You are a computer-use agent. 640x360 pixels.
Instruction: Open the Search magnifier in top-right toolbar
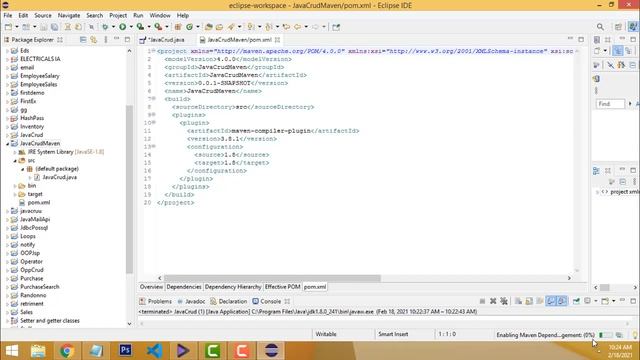click(600, 27)
